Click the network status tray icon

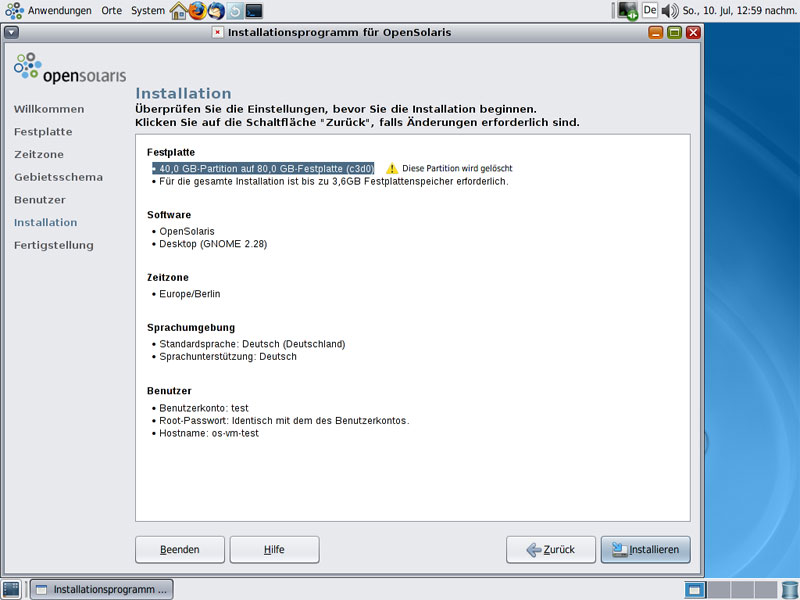pos(628,11)
